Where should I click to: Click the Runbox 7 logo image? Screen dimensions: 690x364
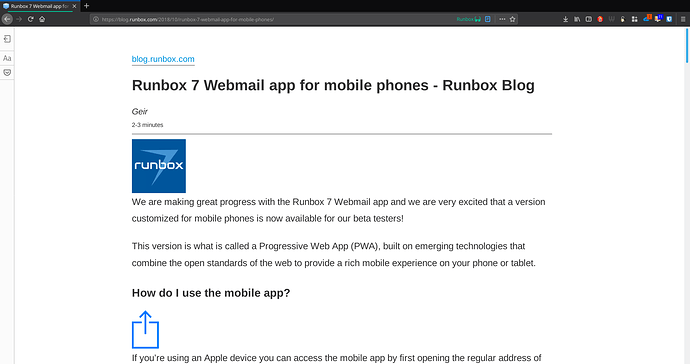click(159, 166)
